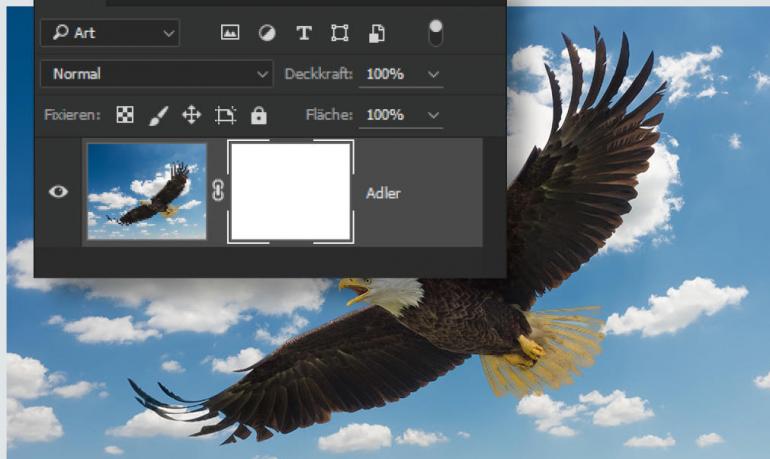Screen dimensions: 770x459
Task: Lock artboard nesting crop icon
Action: coord(225,115)
